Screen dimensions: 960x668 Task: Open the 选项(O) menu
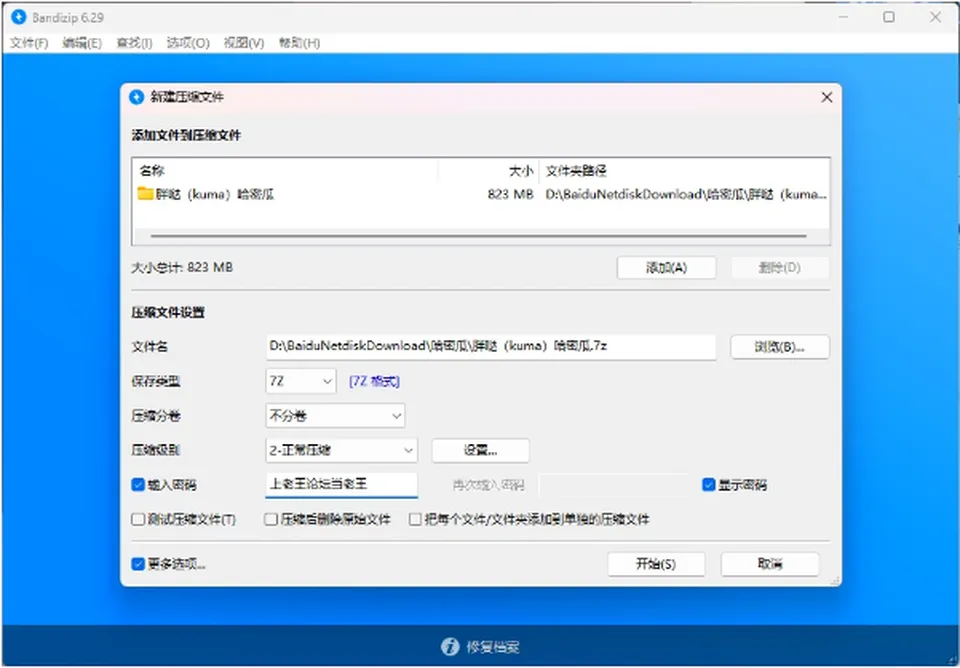[188, 43]
